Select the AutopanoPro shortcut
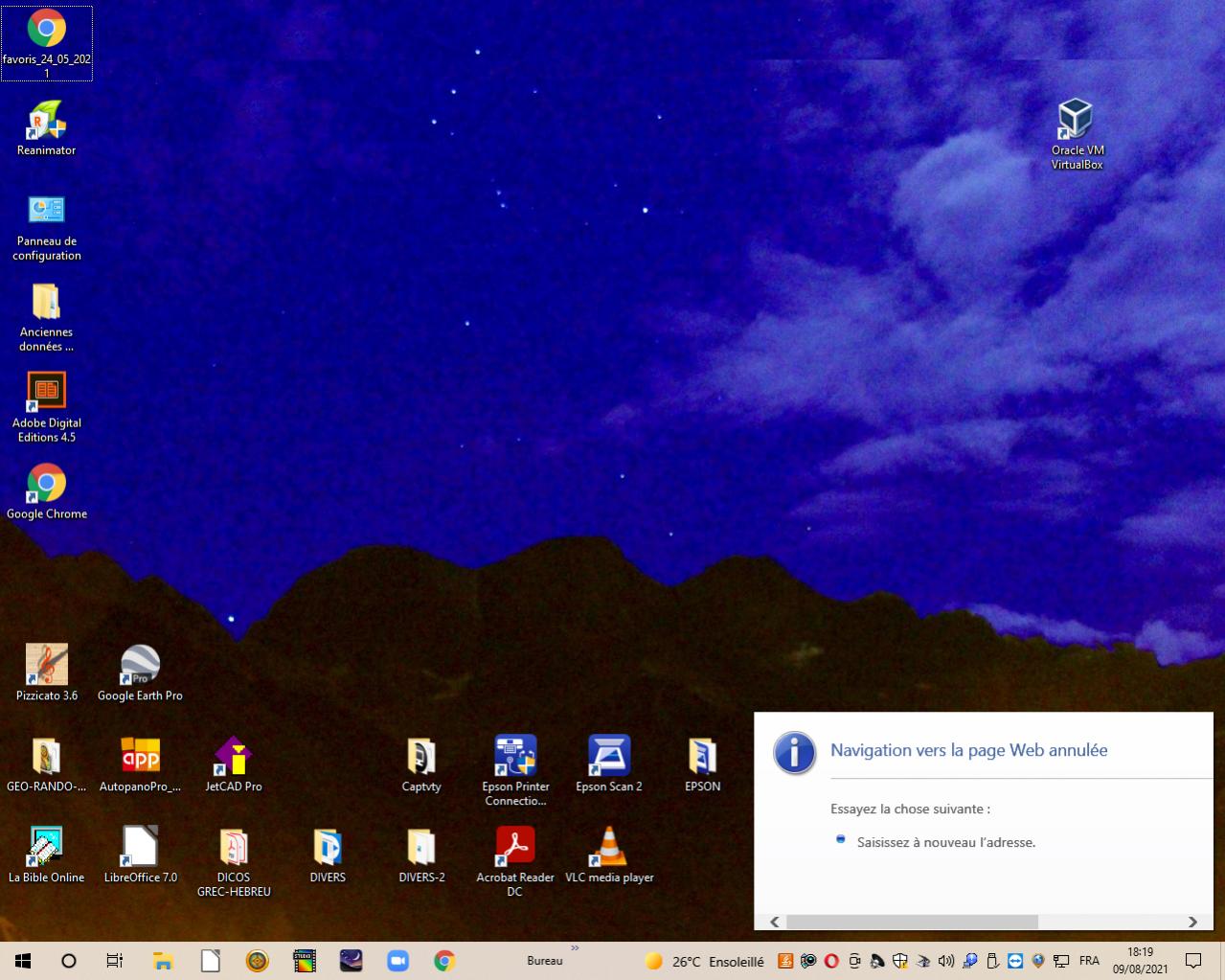 (140, 764)
